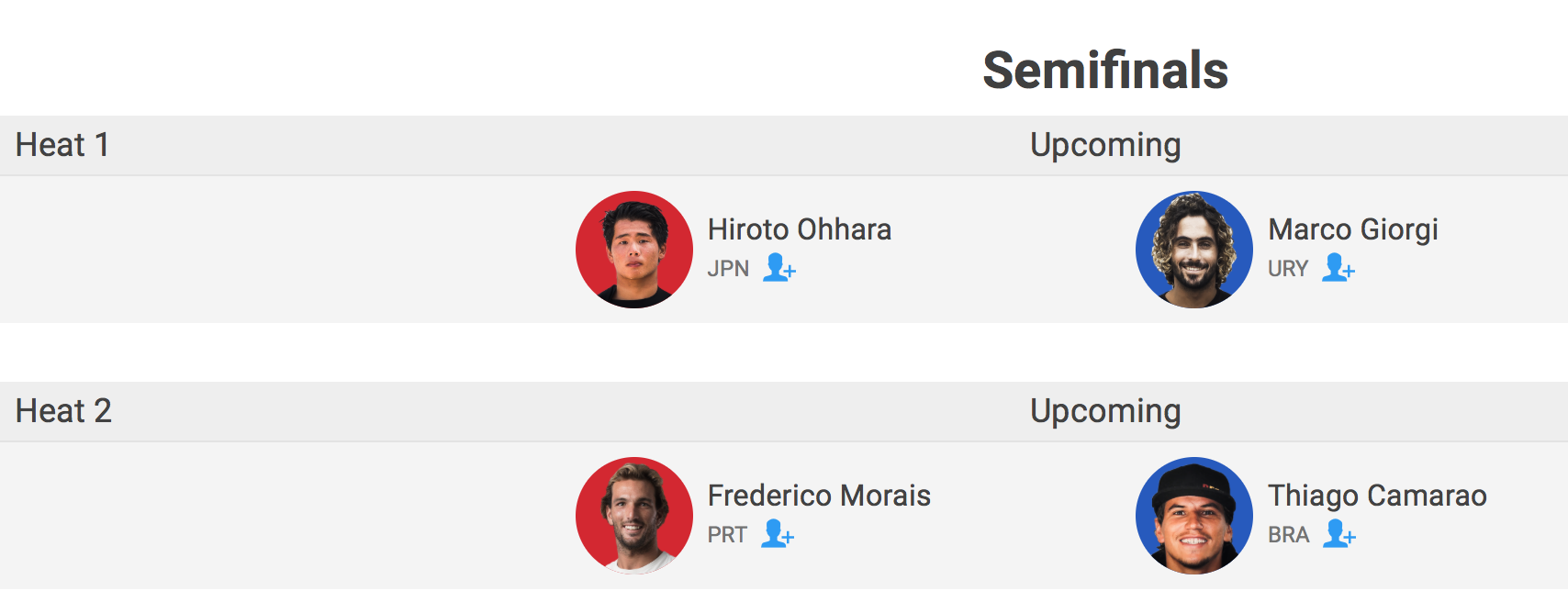This screenshot has width=1568, height=591.
Task: Click the Upcoming status for Heat 2
Action: pos(1105,411)
